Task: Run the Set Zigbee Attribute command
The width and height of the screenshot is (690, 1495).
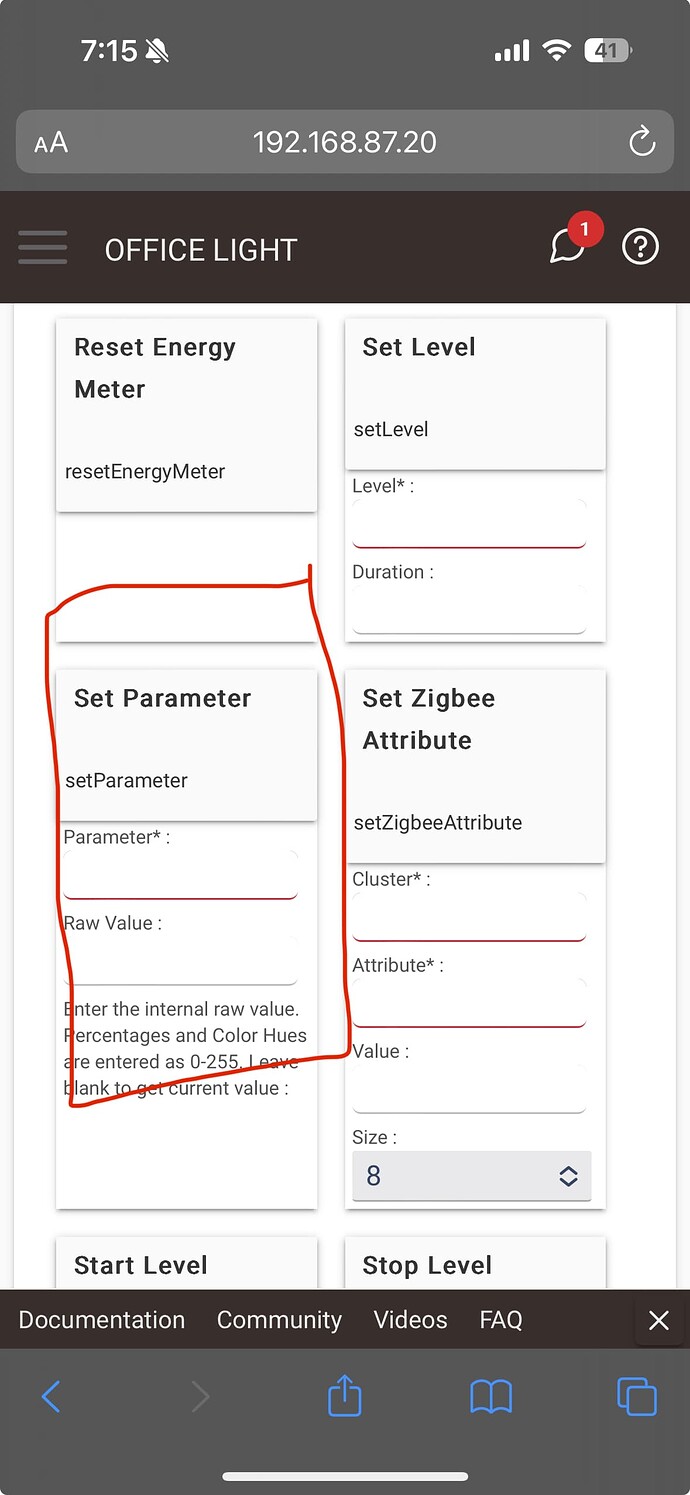Action: (x=475, y=766)
